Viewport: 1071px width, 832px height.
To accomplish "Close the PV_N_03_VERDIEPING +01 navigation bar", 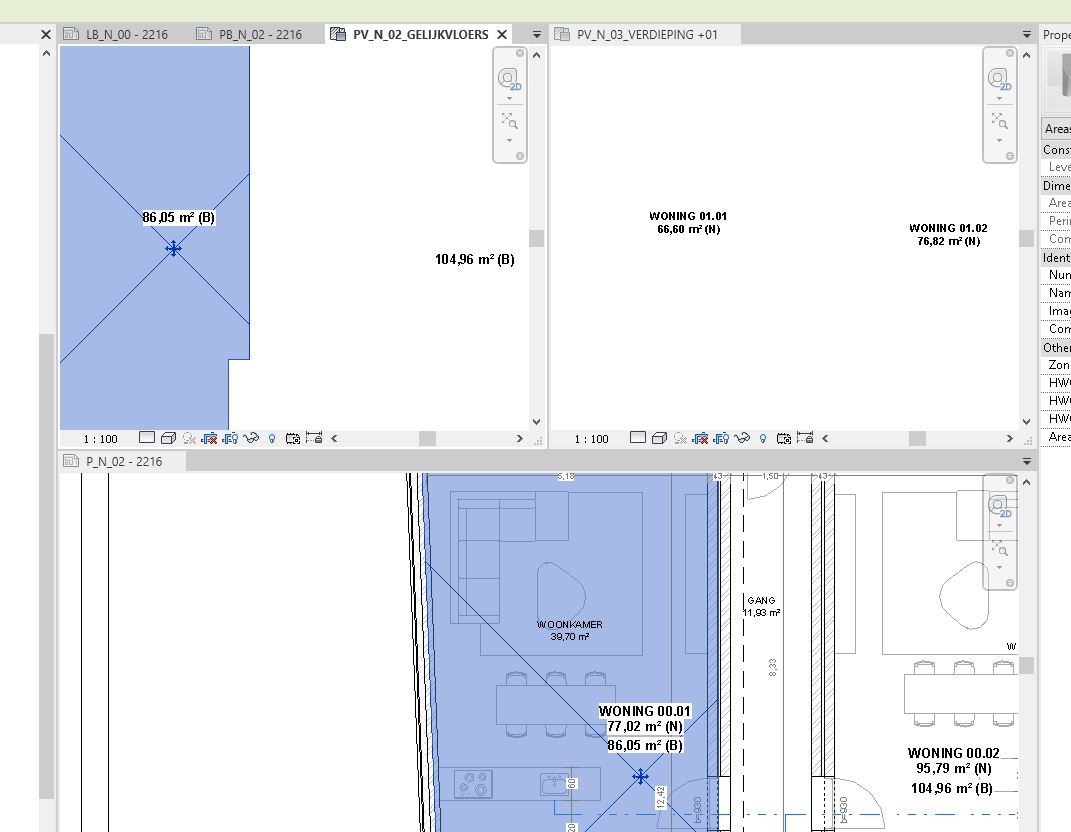I will point(1010,53).
